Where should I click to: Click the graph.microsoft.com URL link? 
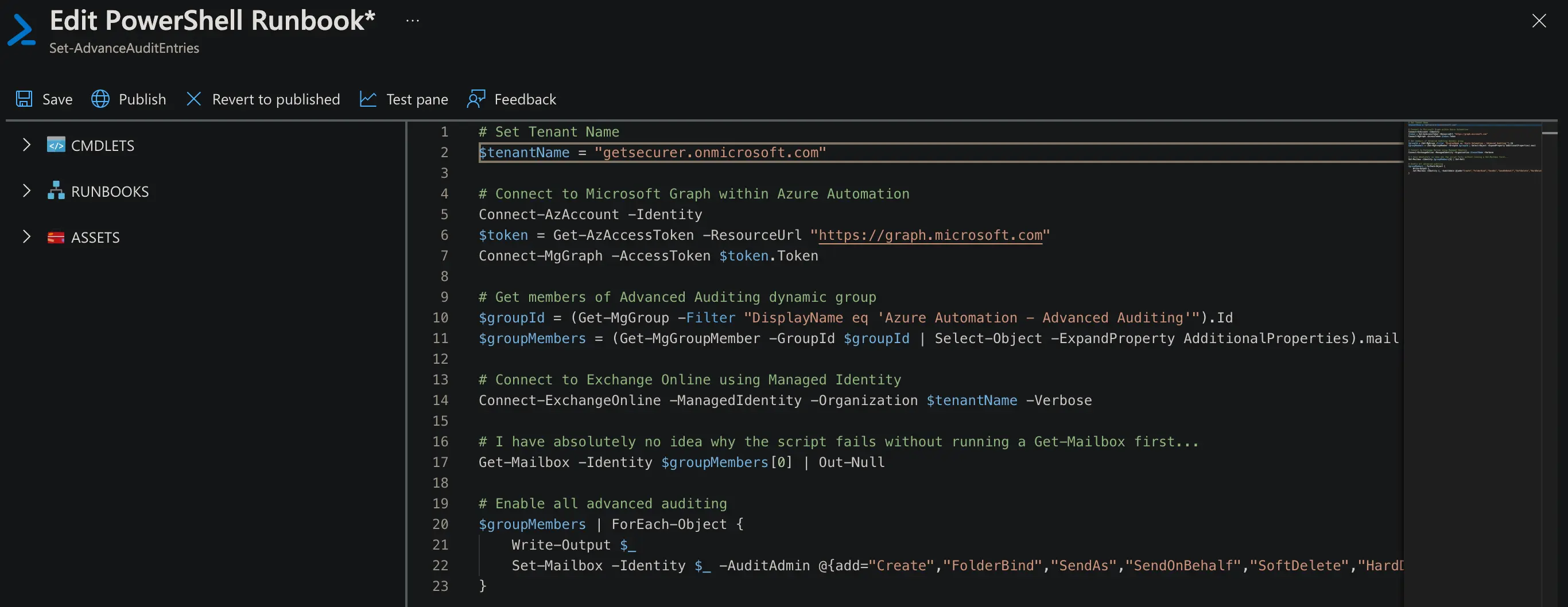(929, 235)
